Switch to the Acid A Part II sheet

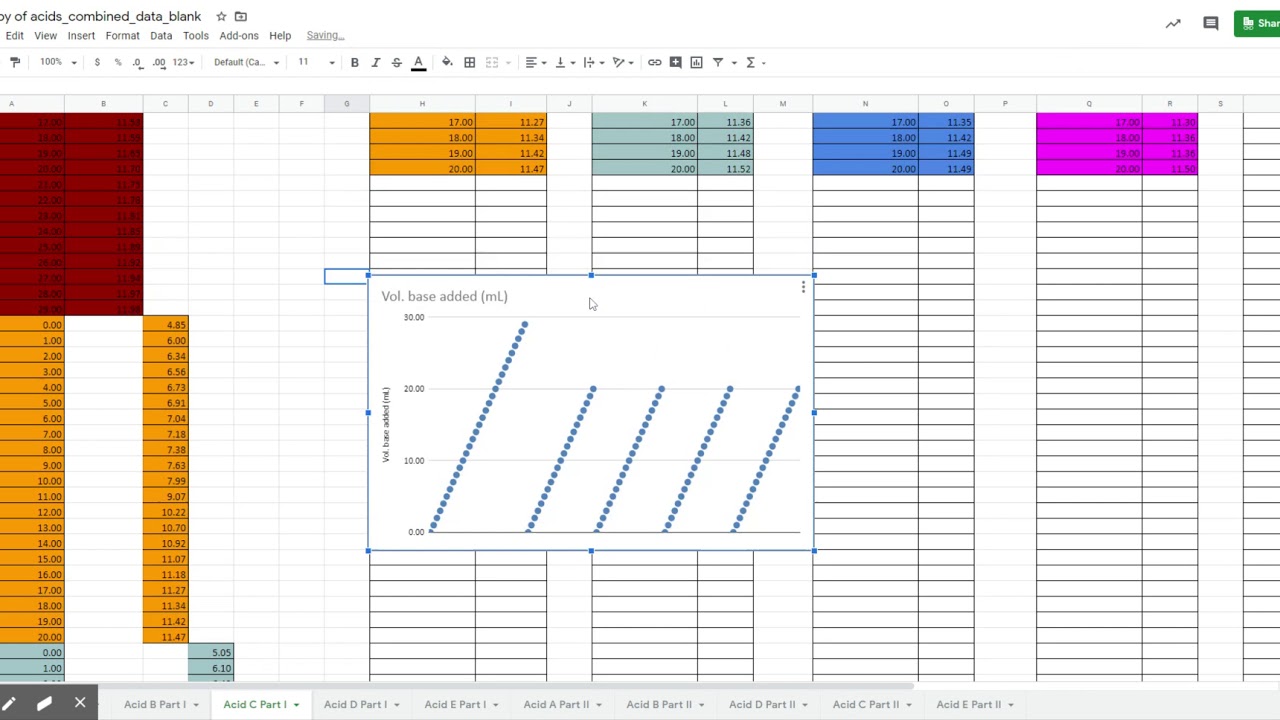coord(556,704)
